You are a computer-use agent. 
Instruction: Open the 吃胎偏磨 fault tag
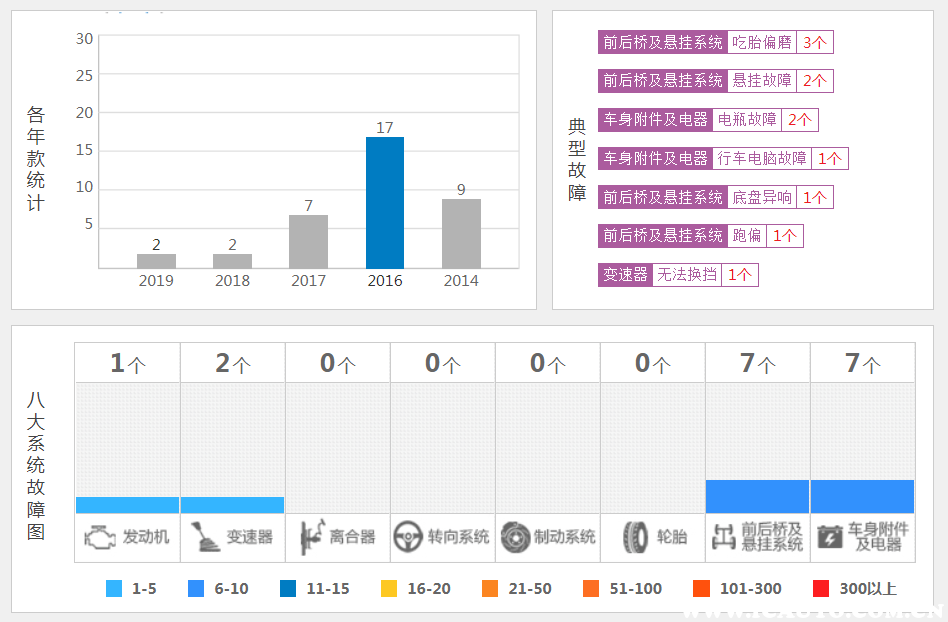tap(762, 42)
